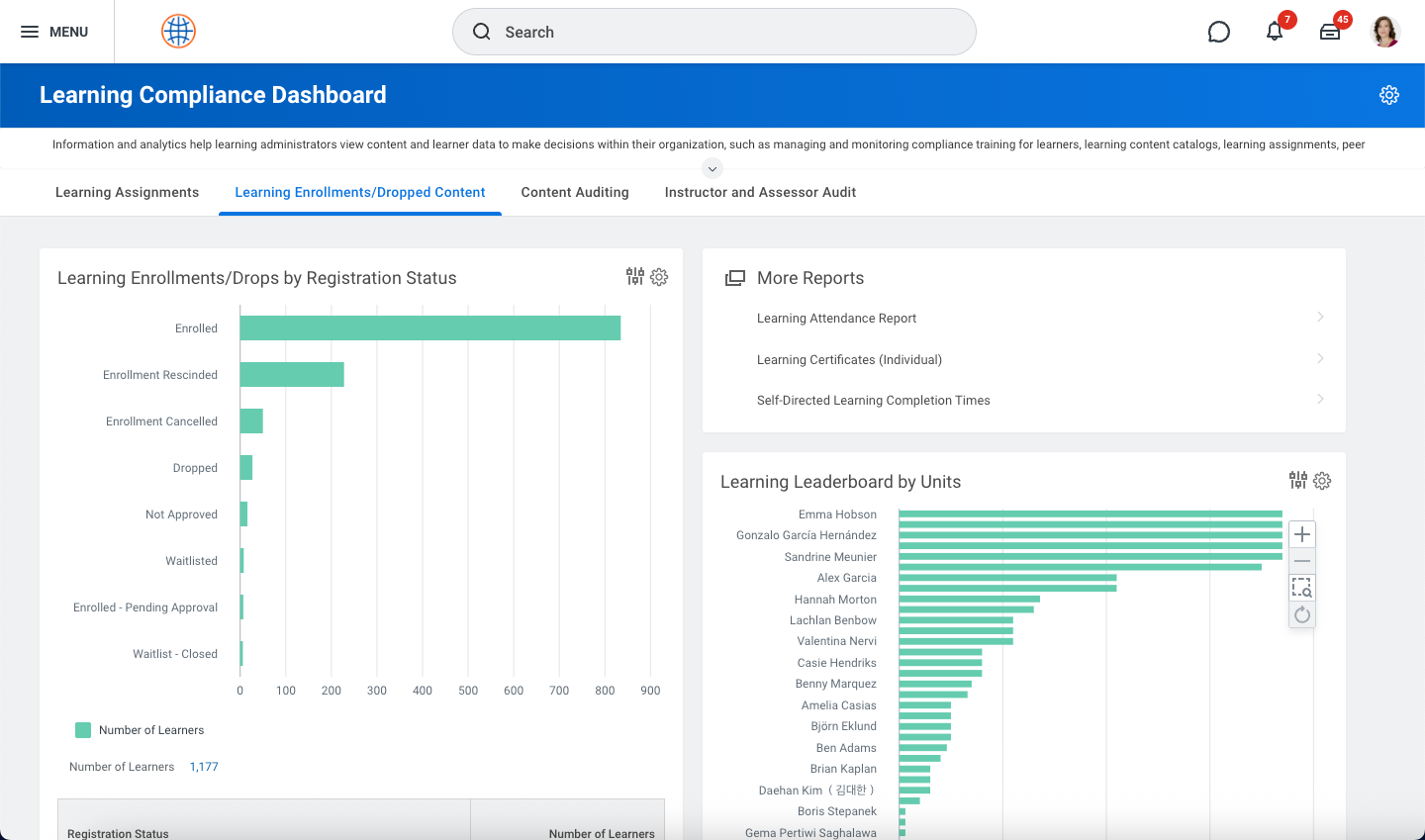Expand the dashboard description chevron
The image size is (1425, 840).
click(x=712, y=167)
